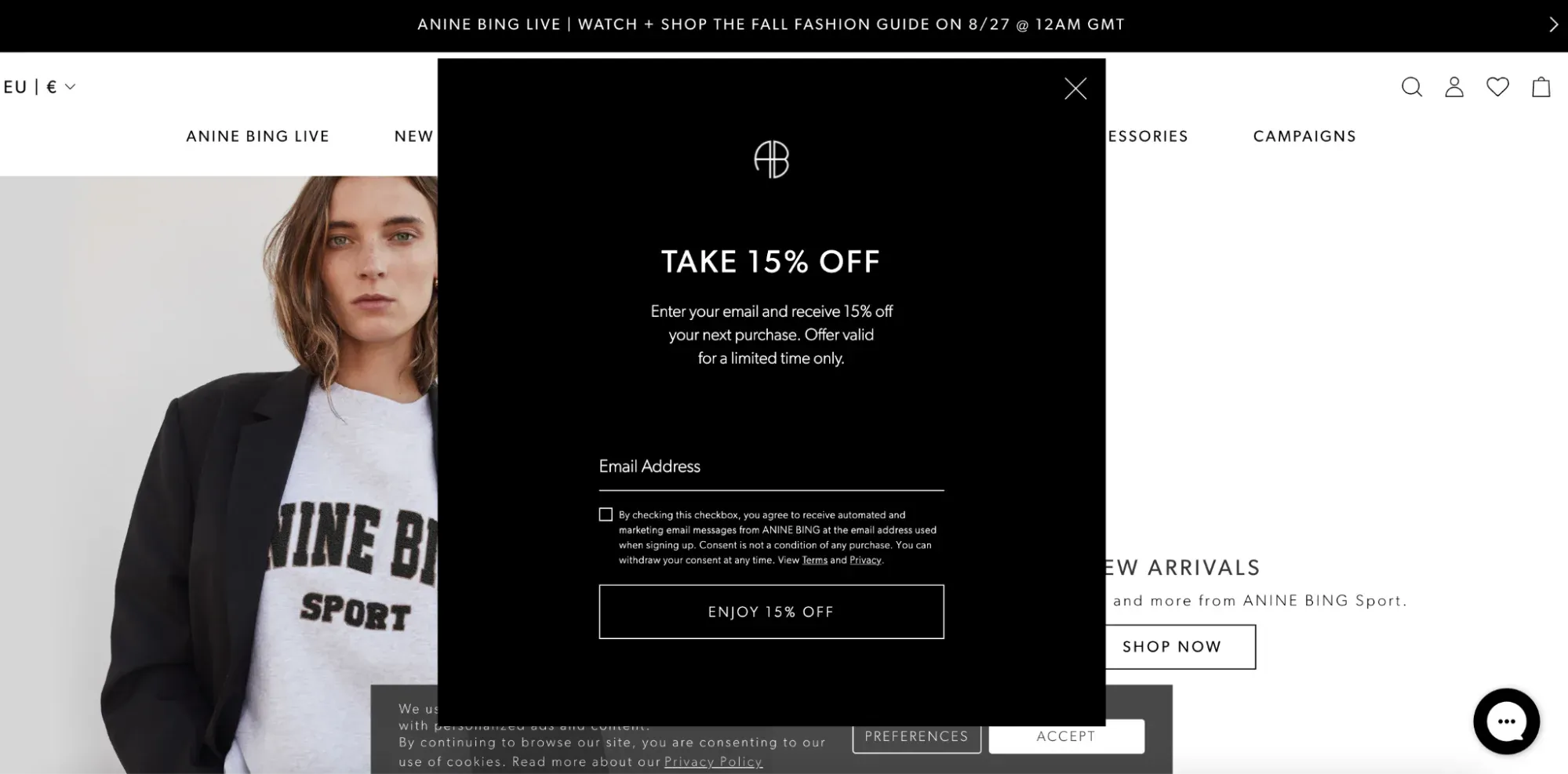Open the partially hidden ACCESSORIES menu

(x=1147, y=136)
